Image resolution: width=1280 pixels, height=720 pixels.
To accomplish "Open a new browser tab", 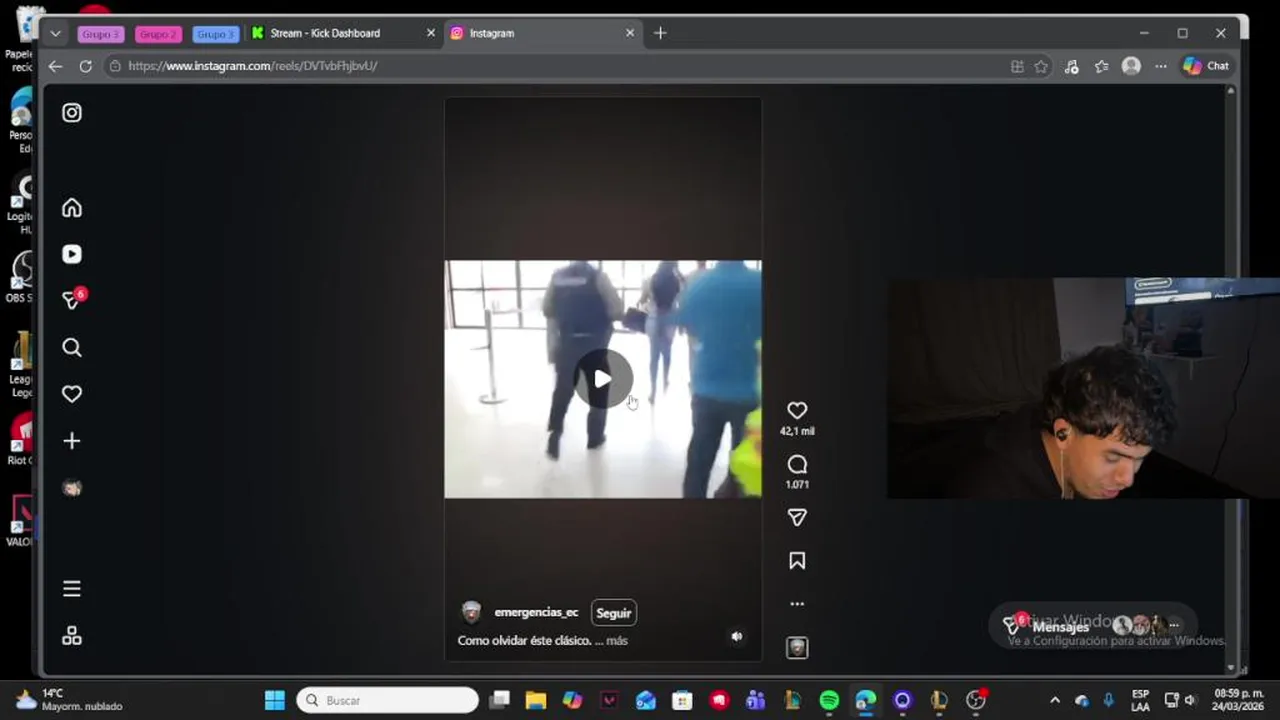I will coord(660,33).
